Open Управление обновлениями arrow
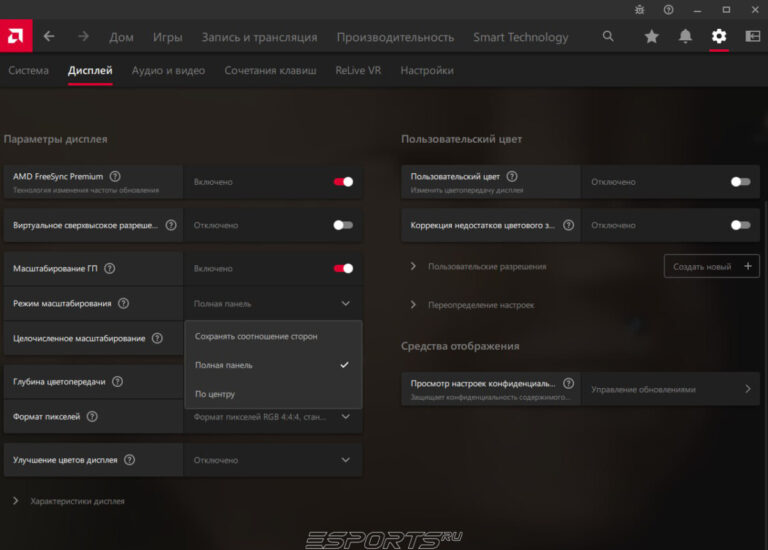The width and height of the screenshot is (768, 550). 748,389
